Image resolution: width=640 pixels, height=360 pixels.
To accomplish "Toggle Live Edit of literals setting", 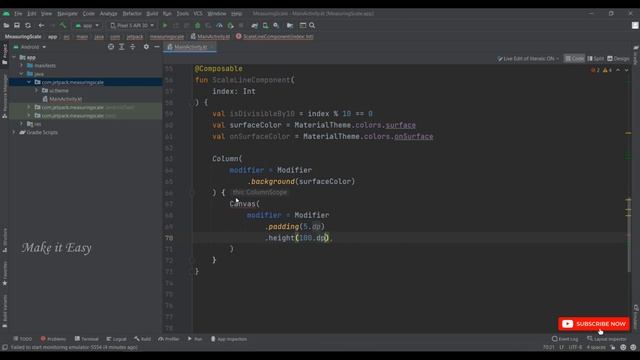I will pos(528,59).
